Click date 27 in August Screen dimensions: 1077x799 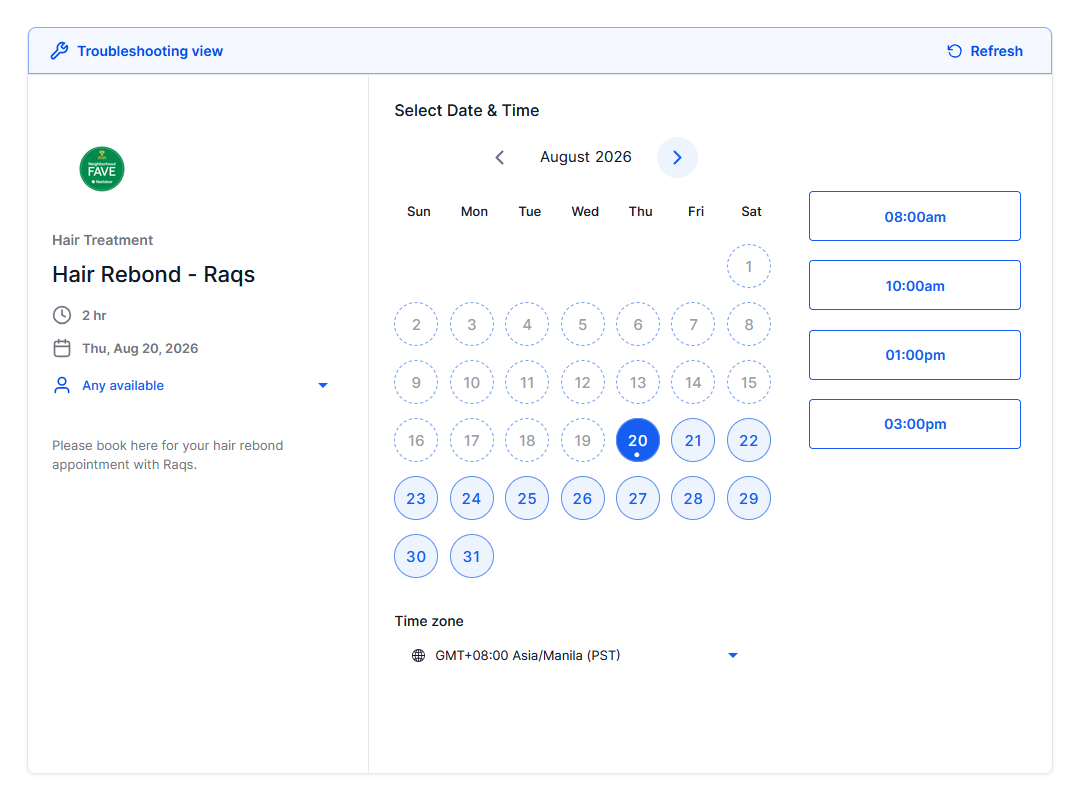coord(637,498)
